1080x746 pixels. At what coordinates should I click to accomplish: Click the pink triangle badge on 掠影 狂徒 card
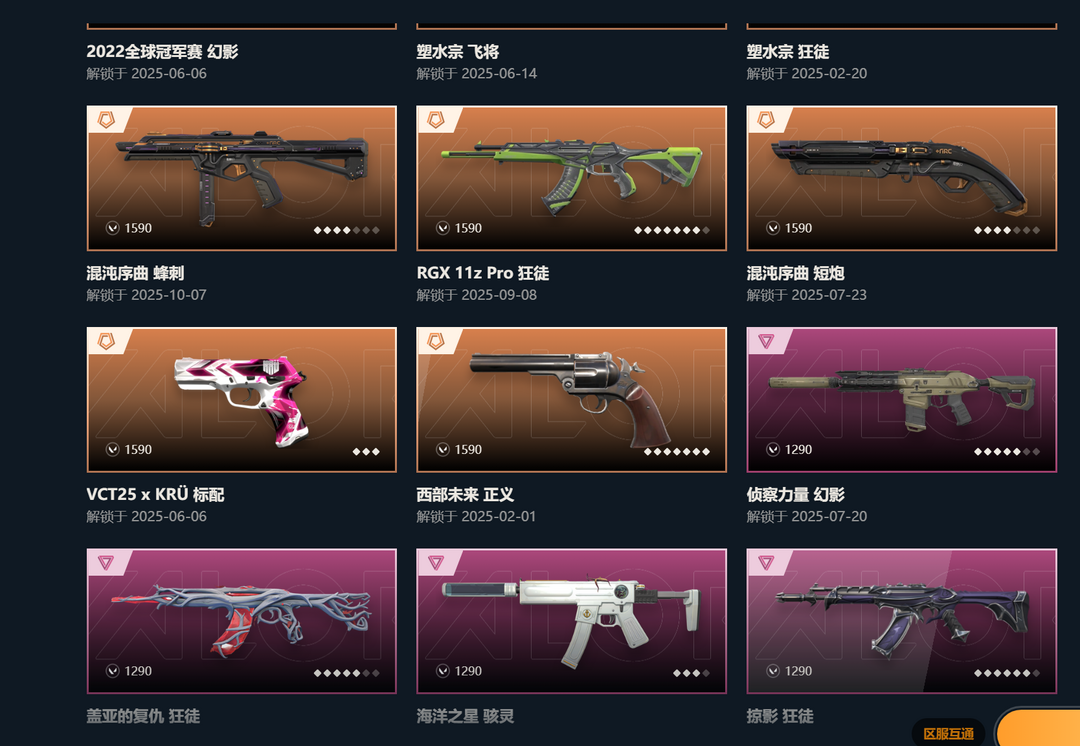coord(766,563)
